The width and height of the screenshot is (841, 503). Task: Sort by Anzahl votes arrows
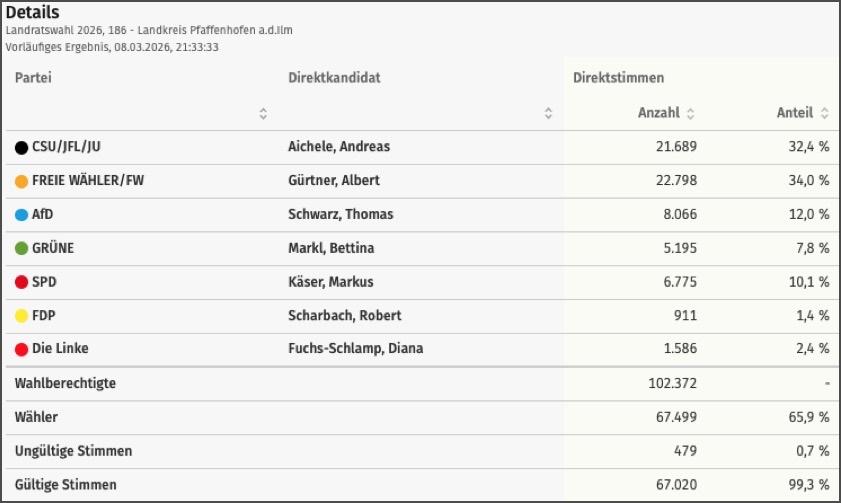coord(690,114)
